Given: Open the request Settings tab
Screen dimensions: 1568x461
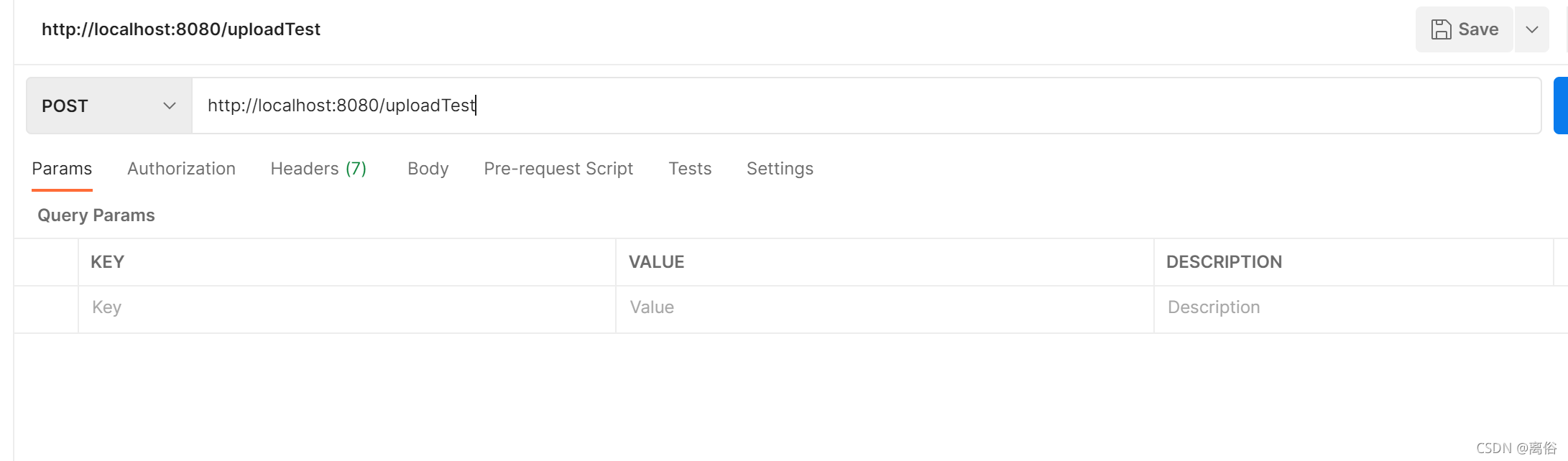Looking at the screenshot, I should pyautogui.click(x=779, y=169).
